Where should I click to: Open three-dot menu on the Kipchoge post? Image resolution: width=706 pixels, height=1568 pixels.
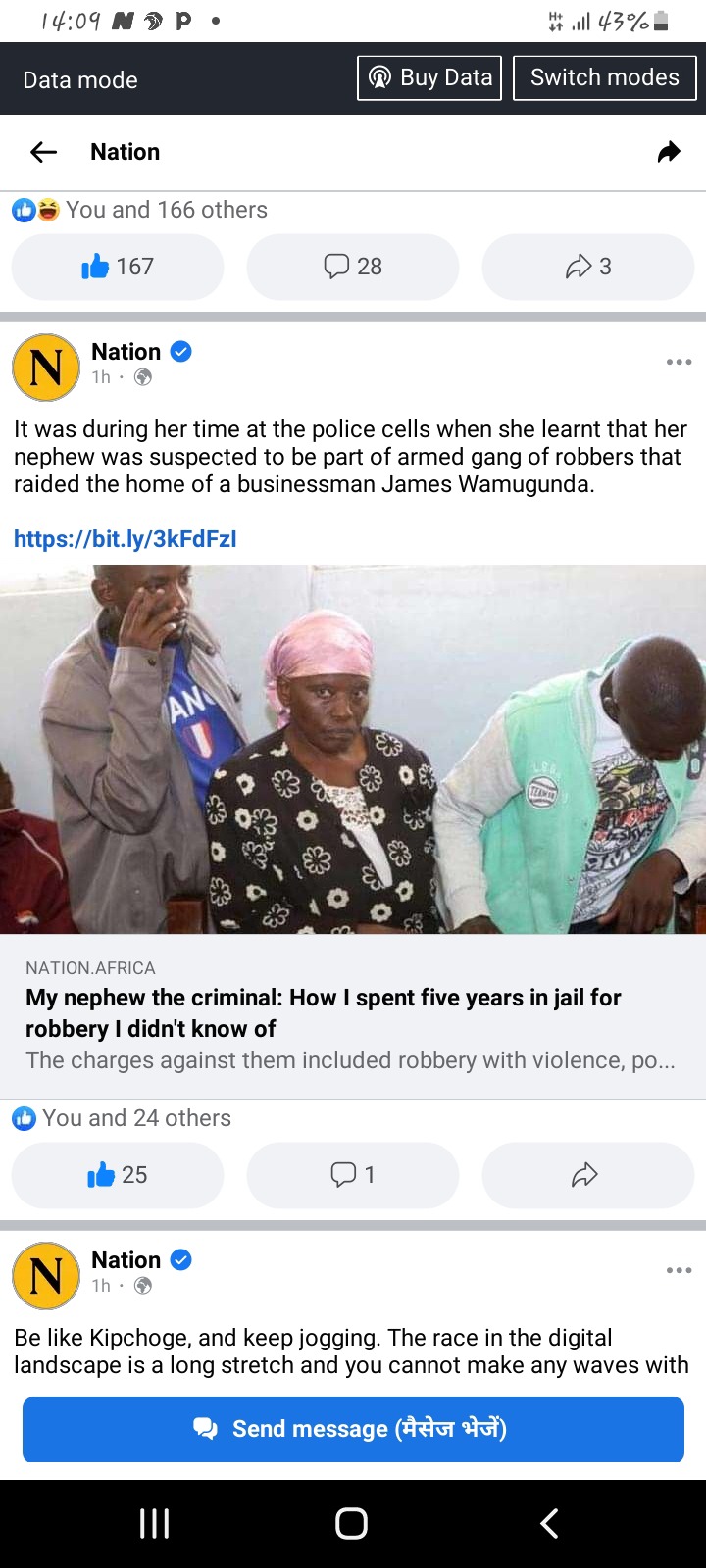click(679, 1270)
